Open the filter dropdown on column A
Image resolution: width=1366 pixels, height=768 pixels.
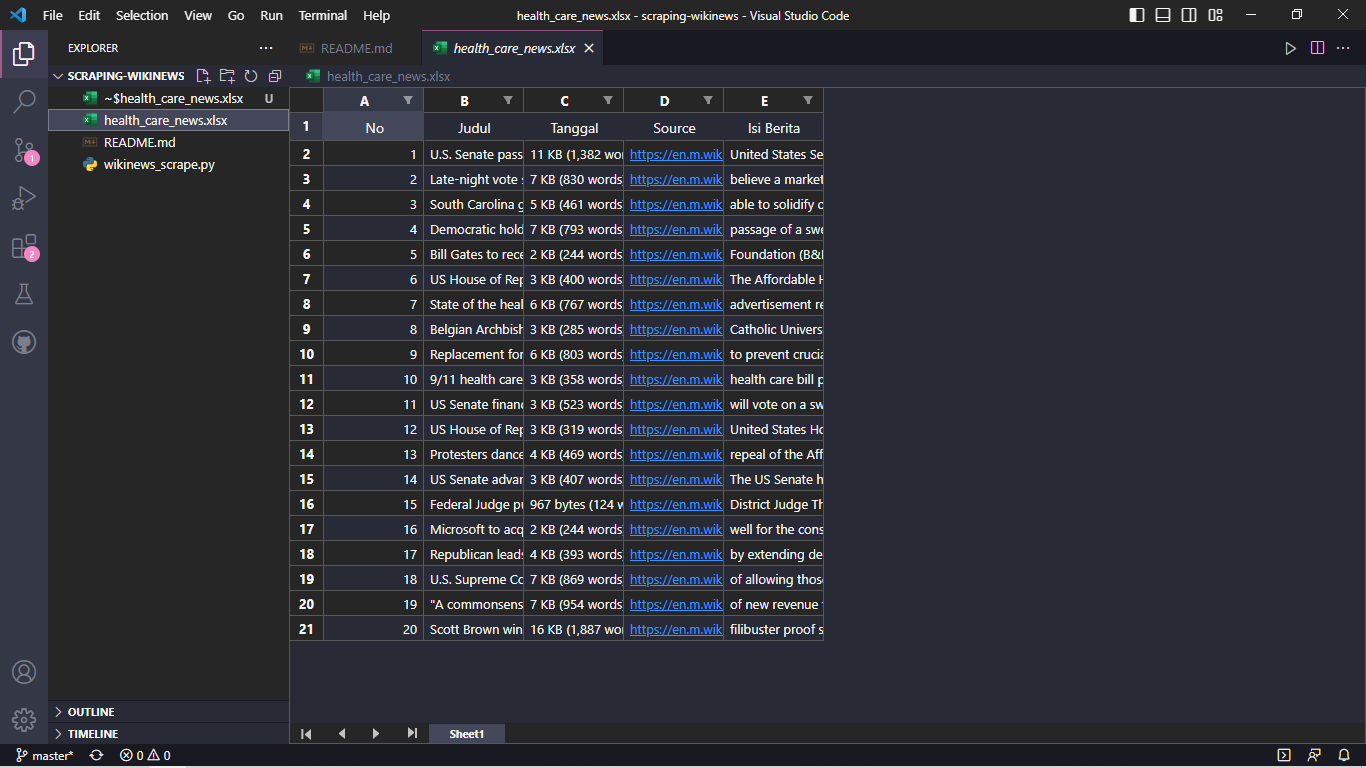pyautogui.click(x=408, y=100)
